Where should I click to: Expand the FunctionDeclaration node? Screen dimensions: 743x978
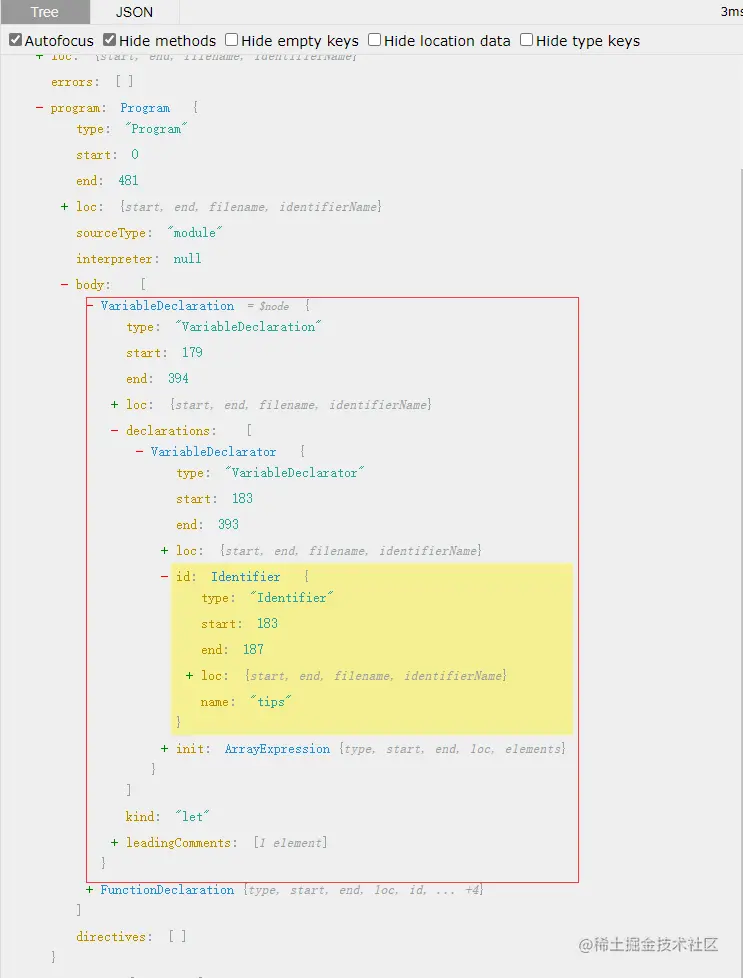(x=90, y=889)
